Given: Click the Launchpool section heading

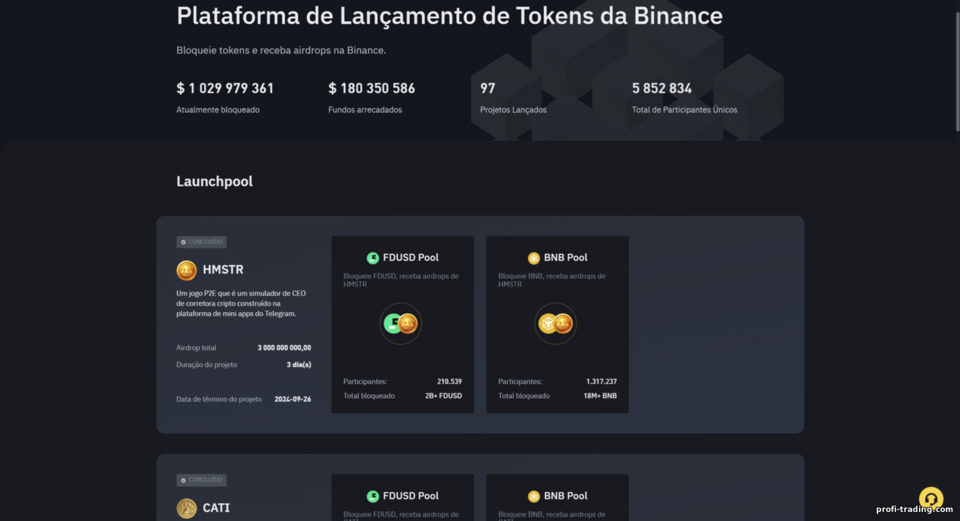Looking at the screenshot, I should 214,181.
